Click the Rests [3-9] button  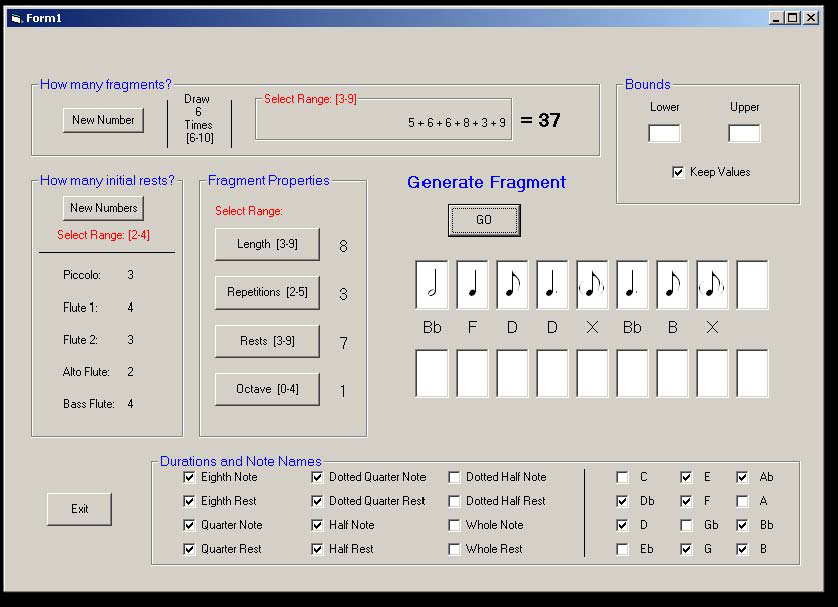coord(267,341)
